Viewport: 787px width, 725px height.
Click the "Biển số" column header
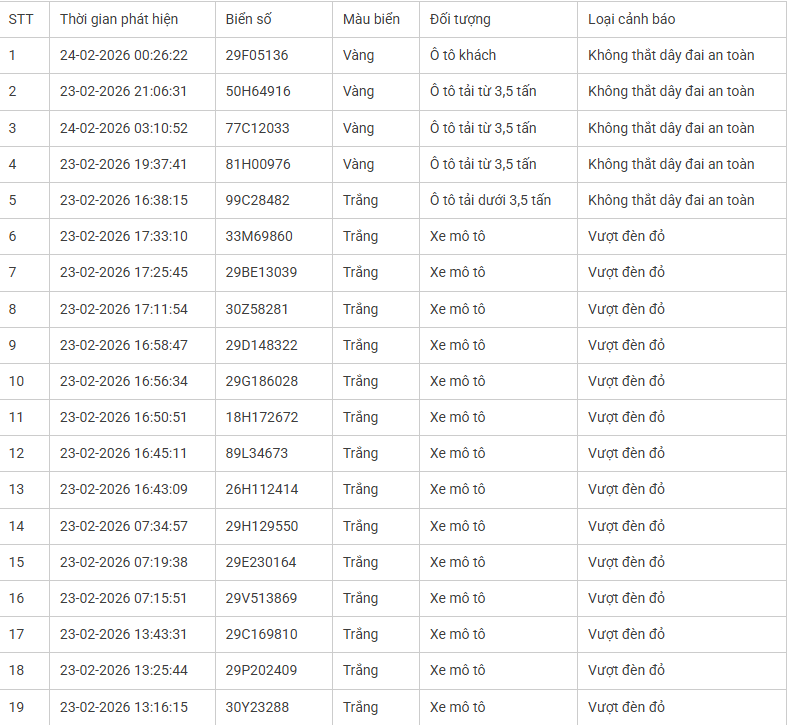pos(248,19)
